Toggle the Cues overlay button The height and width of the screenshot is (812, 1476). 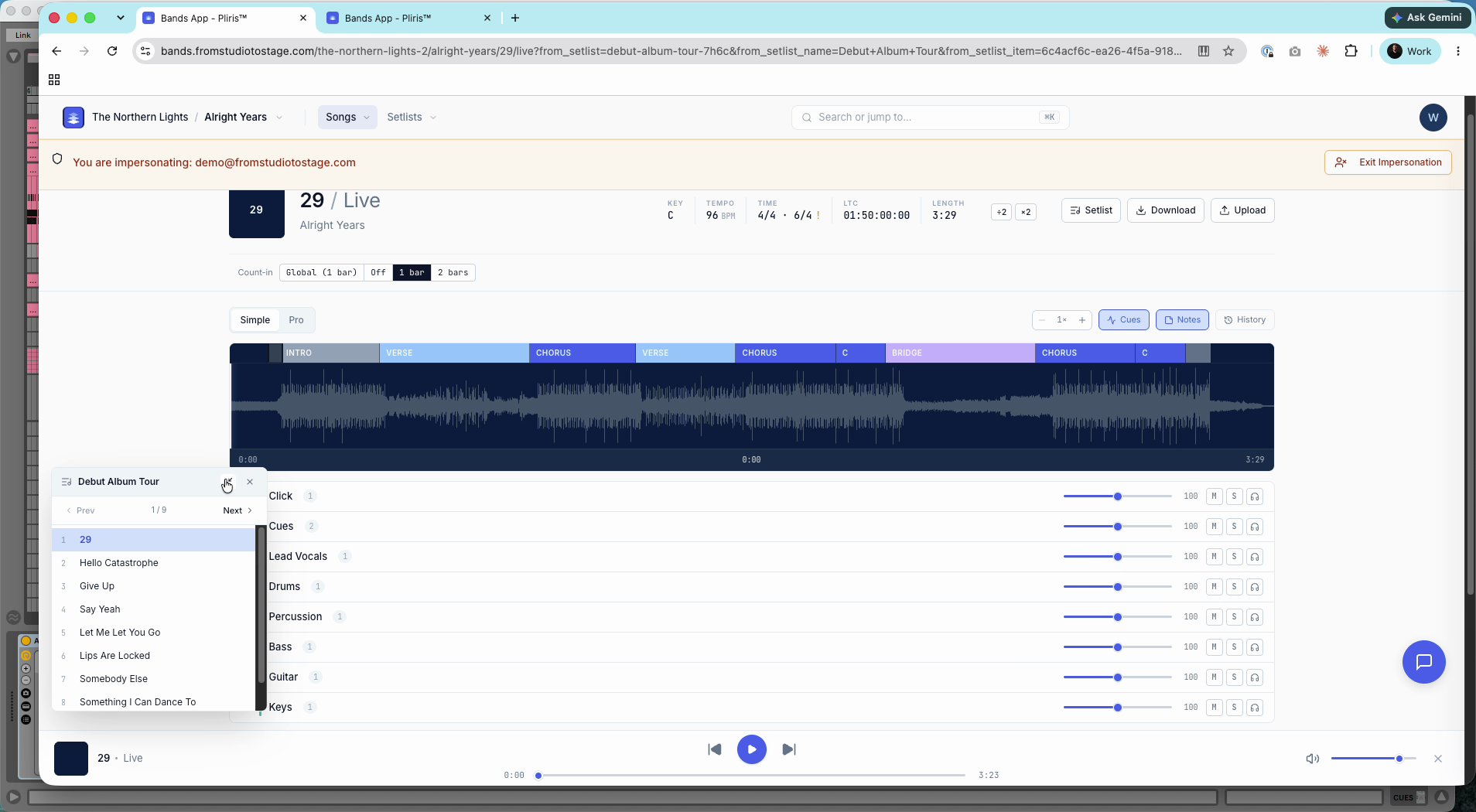(x=1123, y=320)
